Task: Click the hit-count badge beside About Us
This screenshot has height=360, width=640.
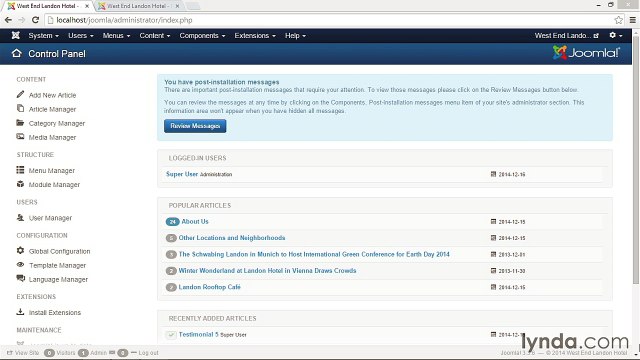Action: pyautogui.click(x=172, y=222)
